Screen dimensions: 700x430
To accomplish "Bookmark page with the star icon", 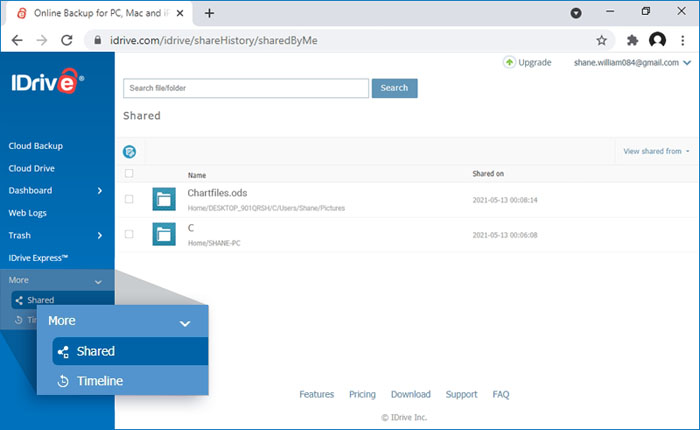I will (x=601, y=41).
